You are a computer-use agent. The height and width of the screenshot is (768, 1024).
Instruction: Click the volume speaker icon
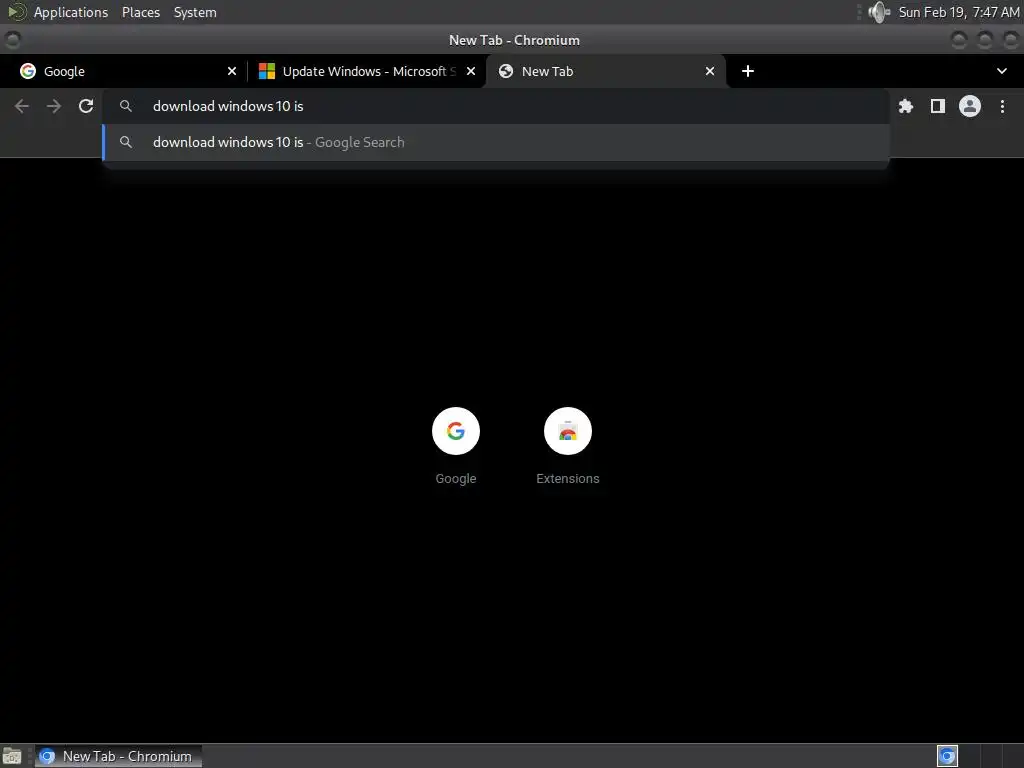[879, 12]
